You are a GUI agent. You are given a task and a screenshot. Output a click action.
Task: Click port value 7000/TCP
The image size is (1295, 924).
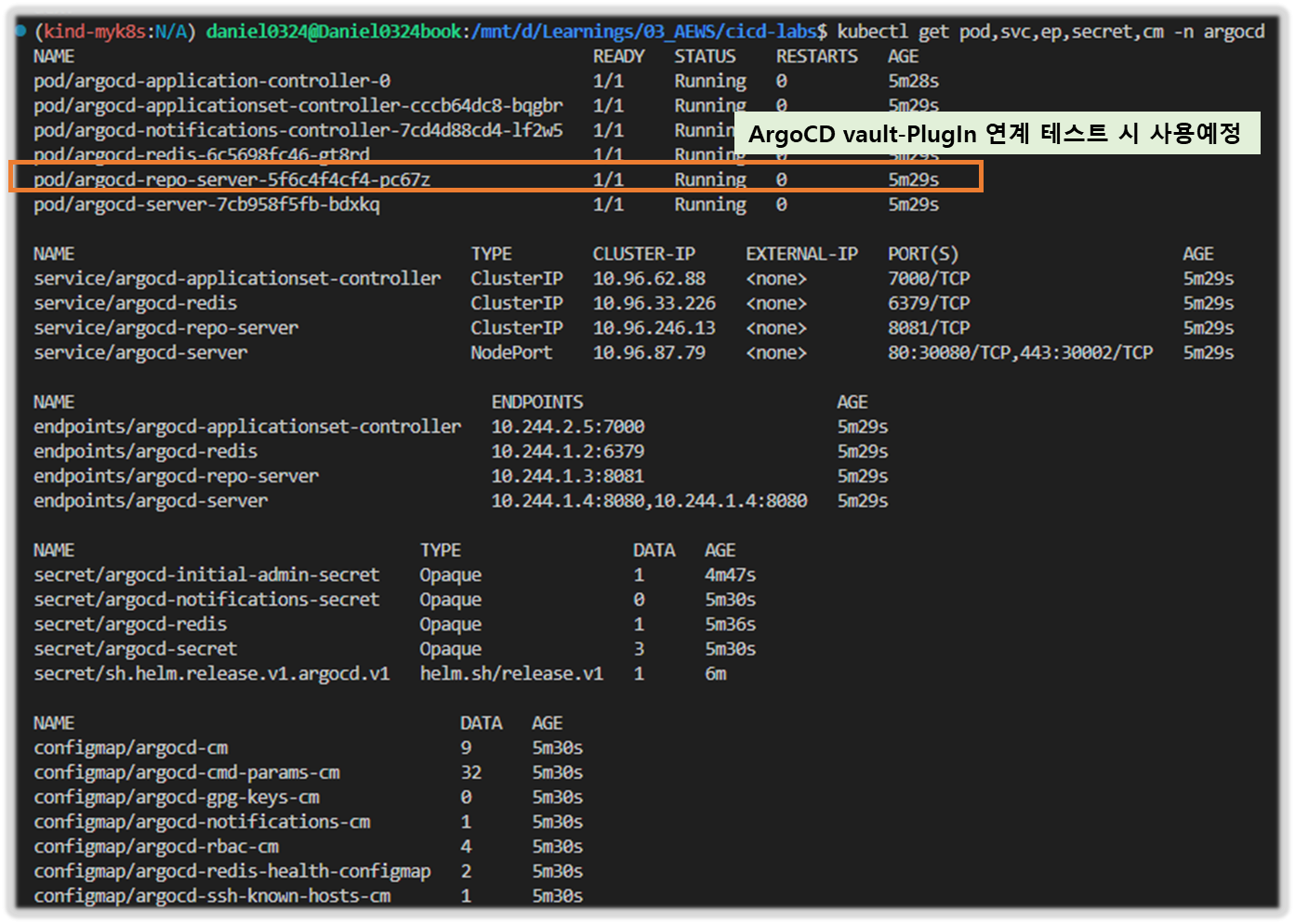point(929,278)
